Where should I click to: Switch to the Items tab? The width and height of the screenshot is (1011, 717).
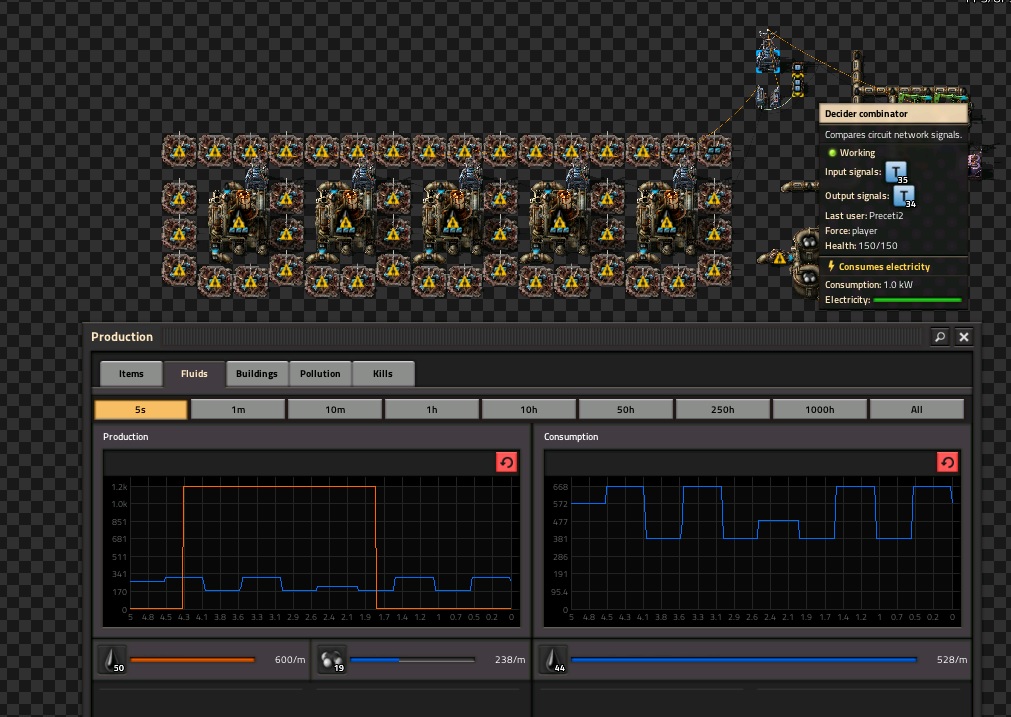131,374
